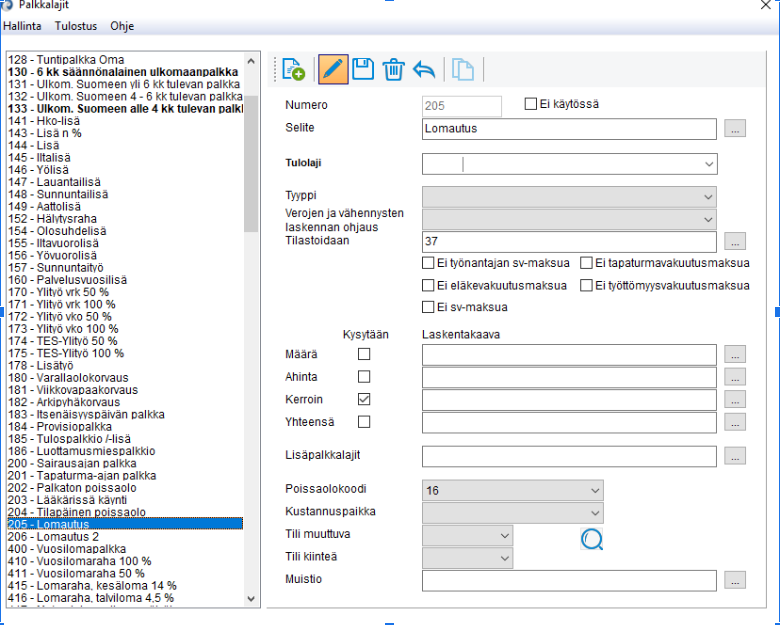The image size is (780, 625).
Task: Save with the floppy disk icon
Action: click(363, 69)
